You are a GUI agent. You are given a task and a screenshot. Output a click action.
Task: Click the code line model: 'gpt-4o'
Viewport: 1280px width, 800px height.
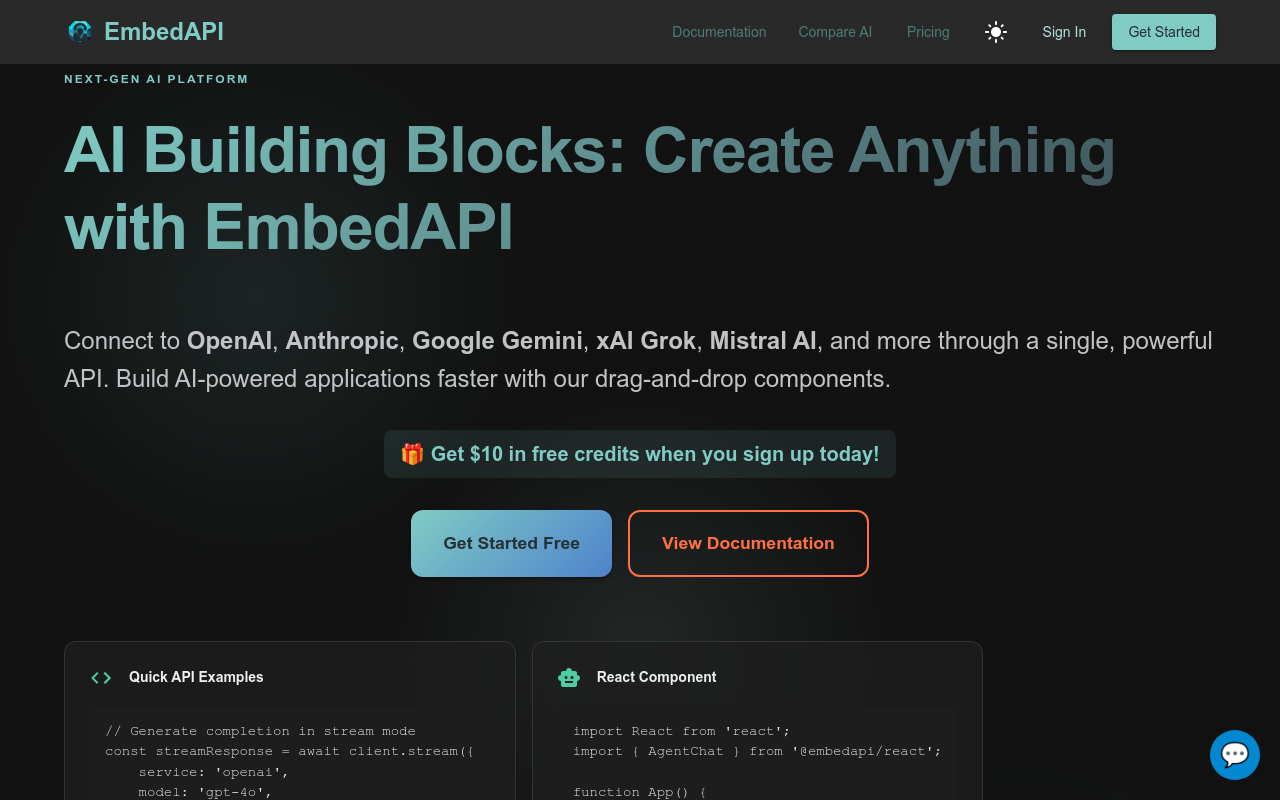tap(205, 792)
